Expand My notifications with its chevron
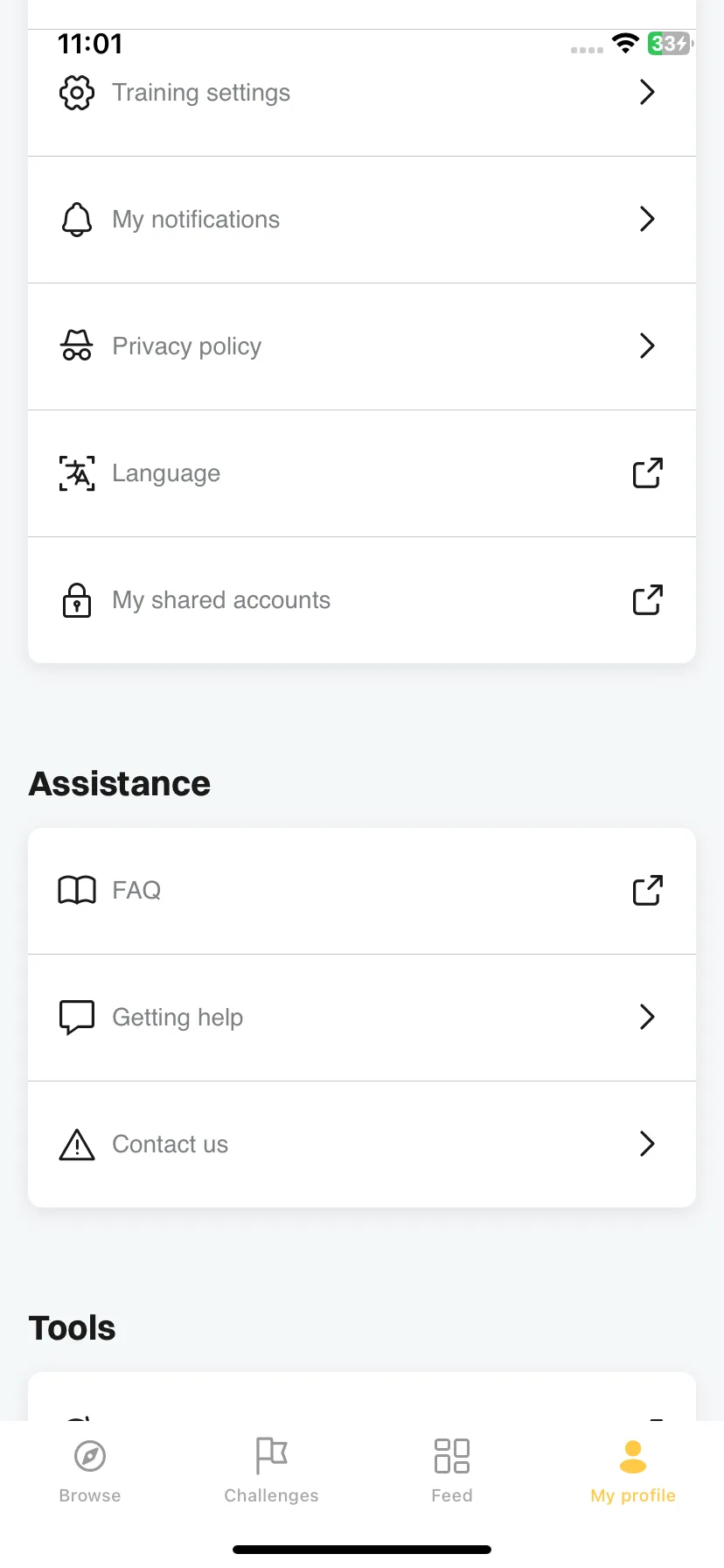Image resolution: width=724 pixels, height=1568 pixels. click(x=647, y=219)
